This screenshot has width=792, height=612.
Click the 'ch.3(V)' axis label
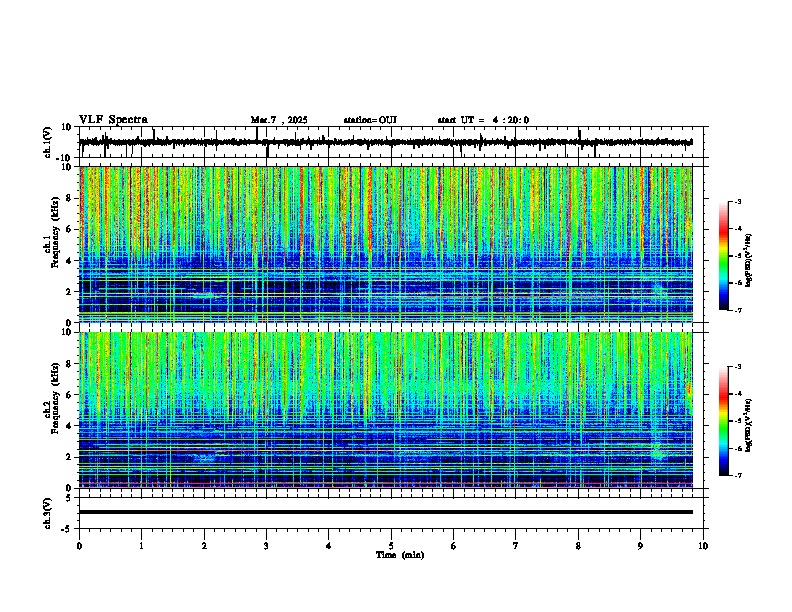pos(48,513)
